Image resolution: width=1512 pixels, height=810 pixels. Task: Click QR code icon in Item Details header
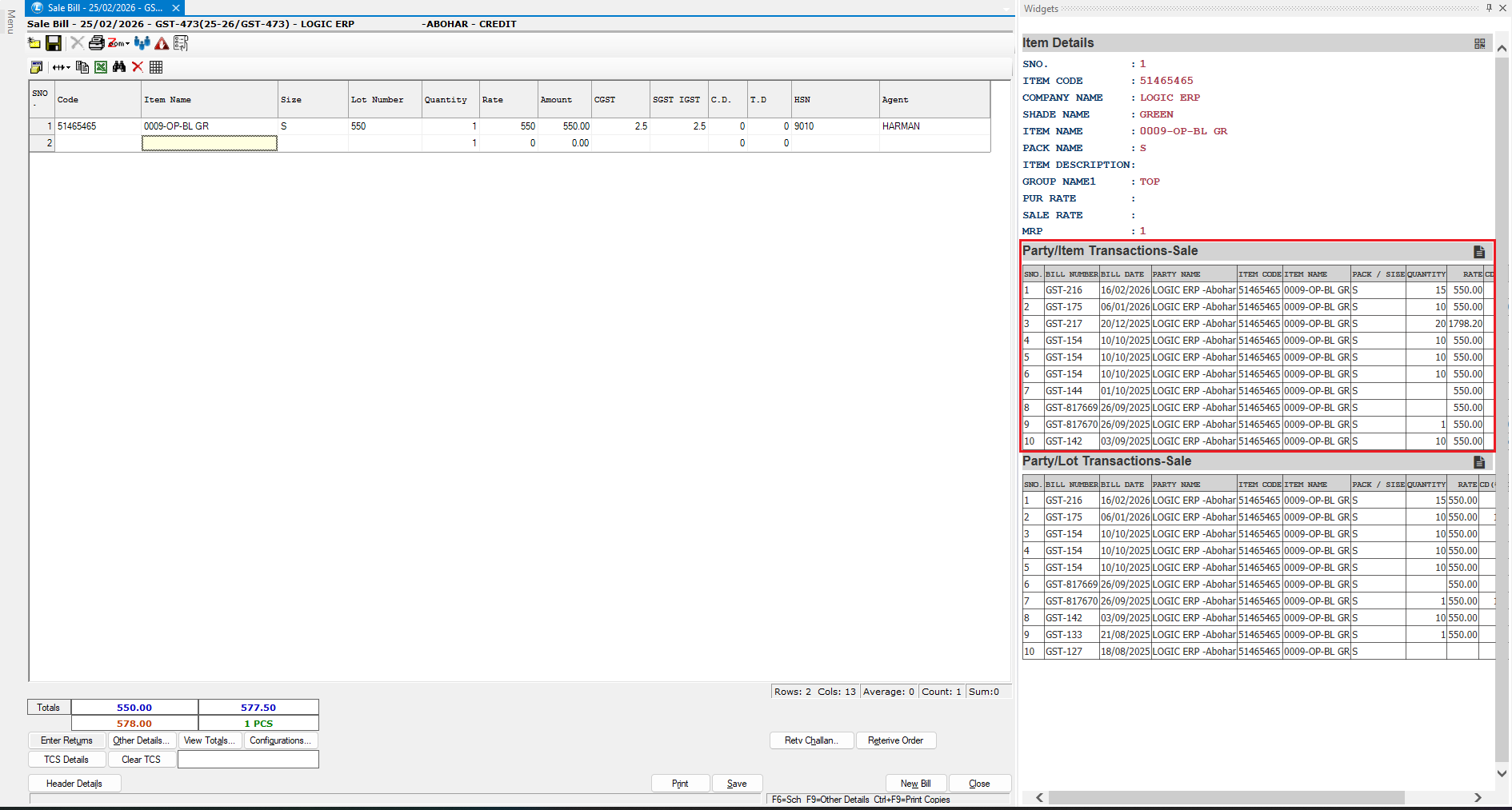pyautogui.click(x=1479, y=44)
